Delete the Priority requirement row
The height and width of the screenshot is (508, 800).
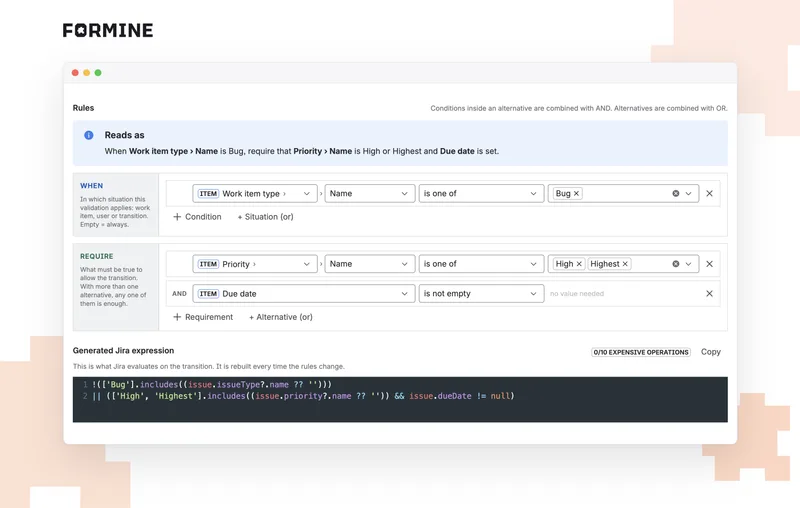709,264
